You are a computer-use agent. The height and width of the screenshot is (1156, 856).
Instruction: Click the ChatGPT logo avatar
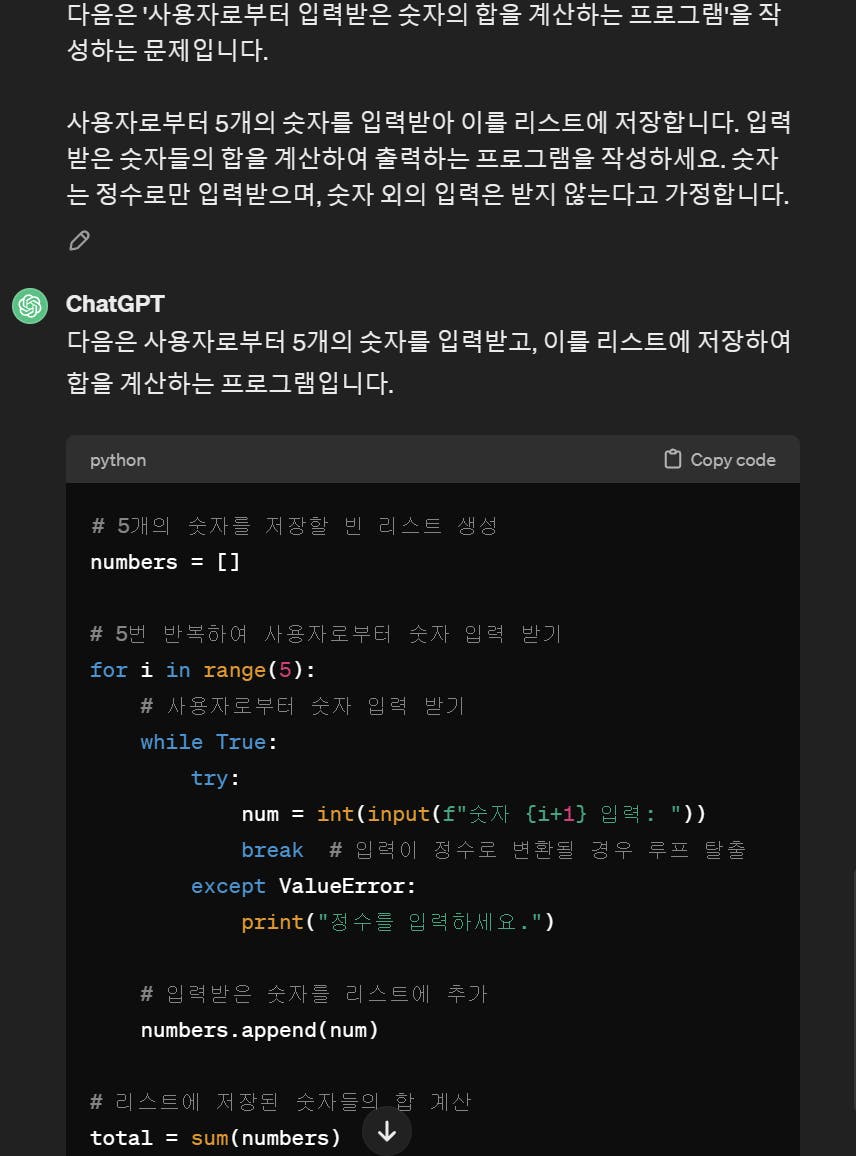tap(30, 305)
